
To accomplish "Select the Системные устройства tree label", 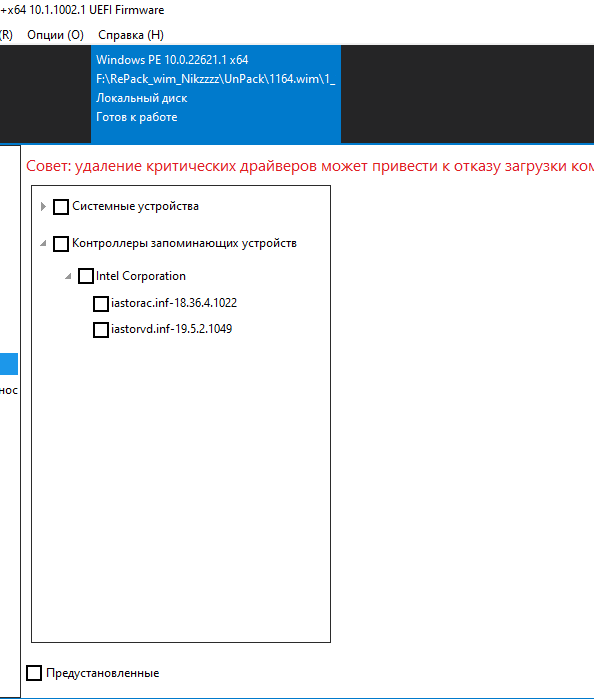I will click(x=135, y=206).
